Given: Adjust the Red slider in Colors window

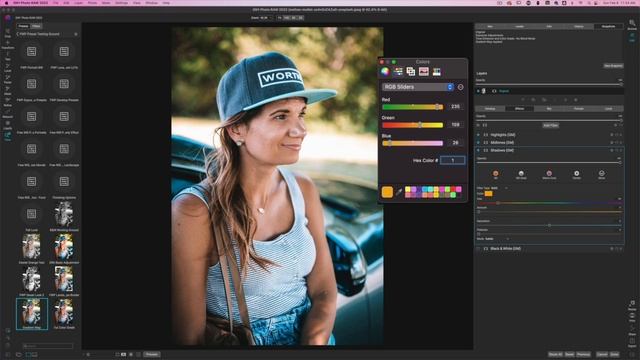Looking at the screenshot, I should point(413,107).
